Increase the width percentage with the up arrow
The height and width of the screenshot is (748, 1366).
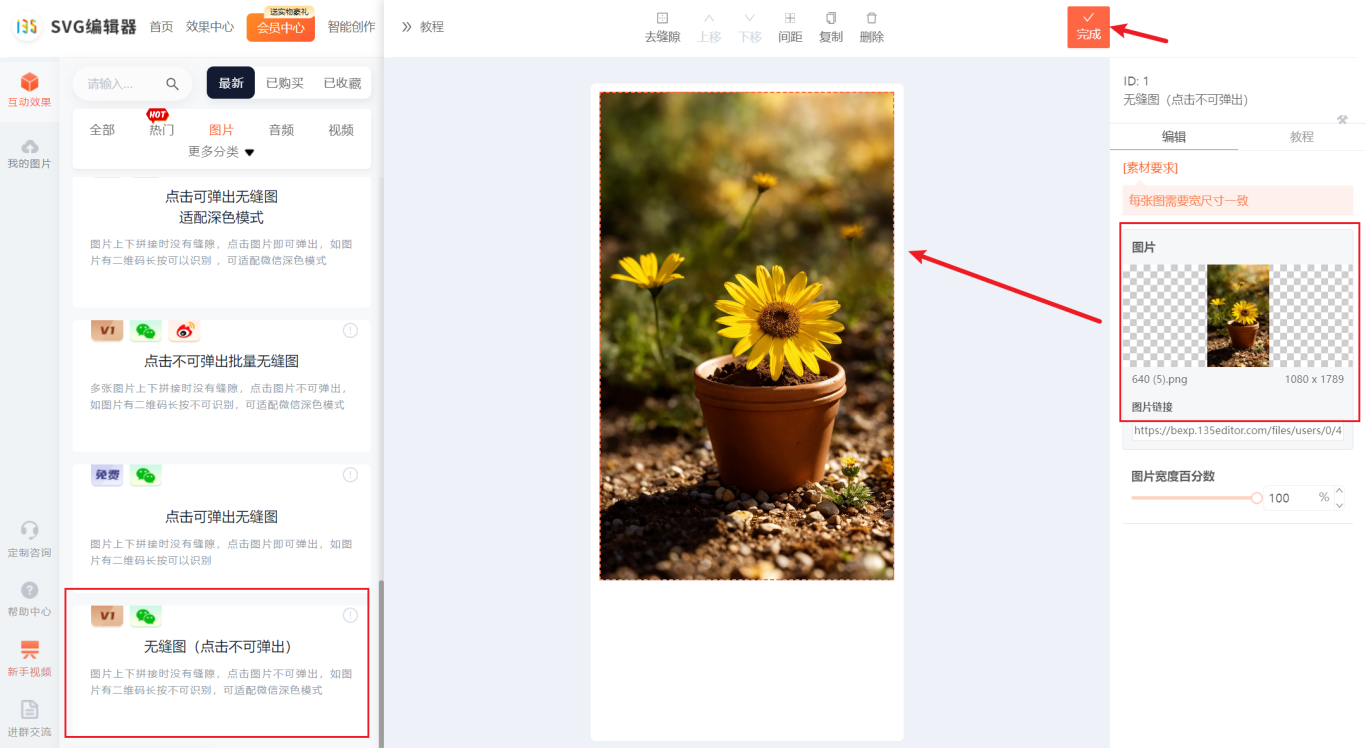click(1340, 490)
